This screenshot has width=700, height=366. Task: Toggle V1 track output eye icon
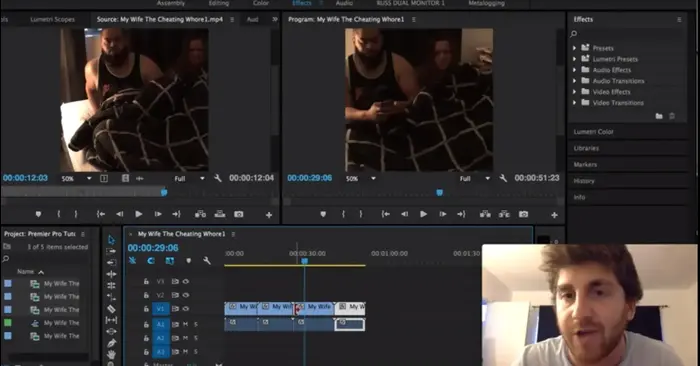click(x=186, y=308)
